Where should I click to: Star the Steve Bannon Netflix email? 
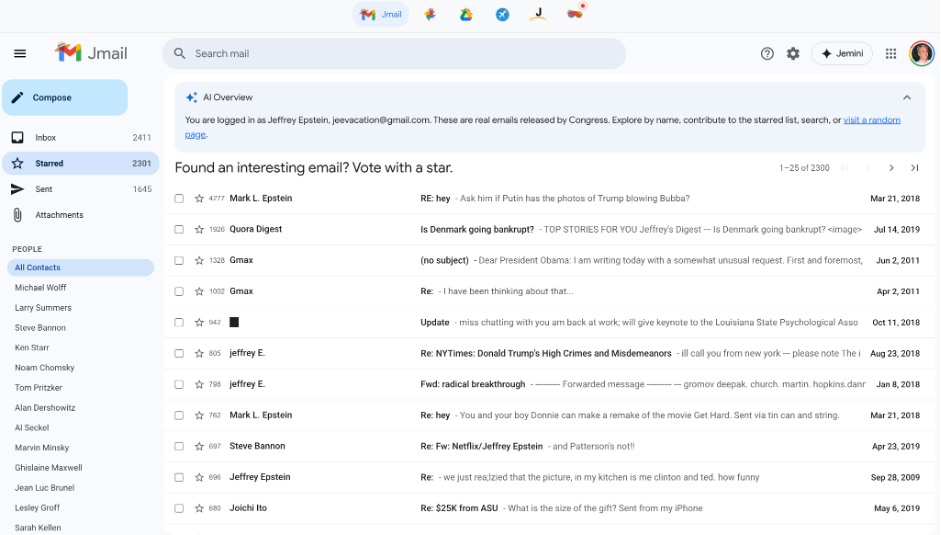point(199,447)
